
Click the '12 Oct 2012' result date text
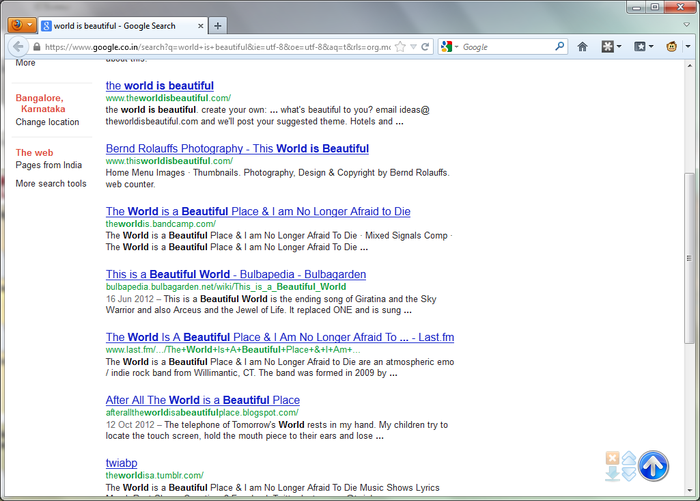[x=130, y=425]
